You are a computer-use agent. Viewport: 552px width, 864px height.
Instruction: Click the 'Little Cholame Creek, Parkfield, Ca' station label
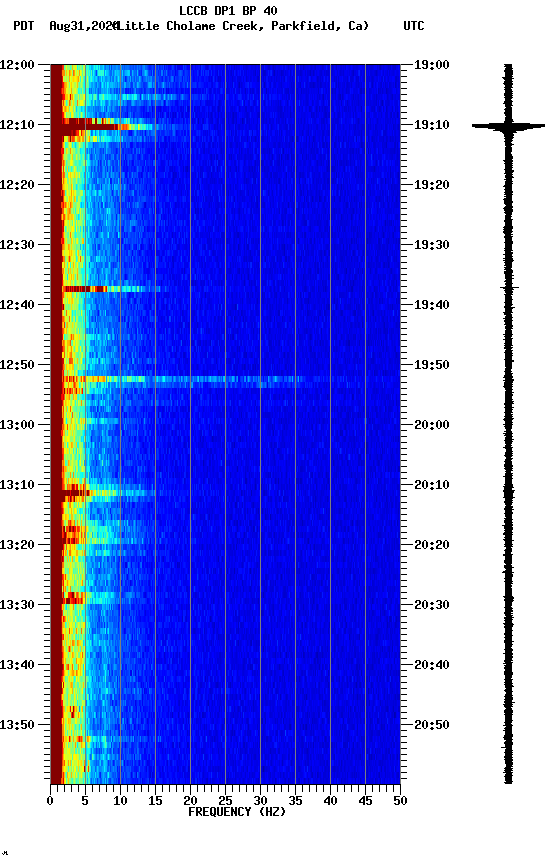point(243,26)
